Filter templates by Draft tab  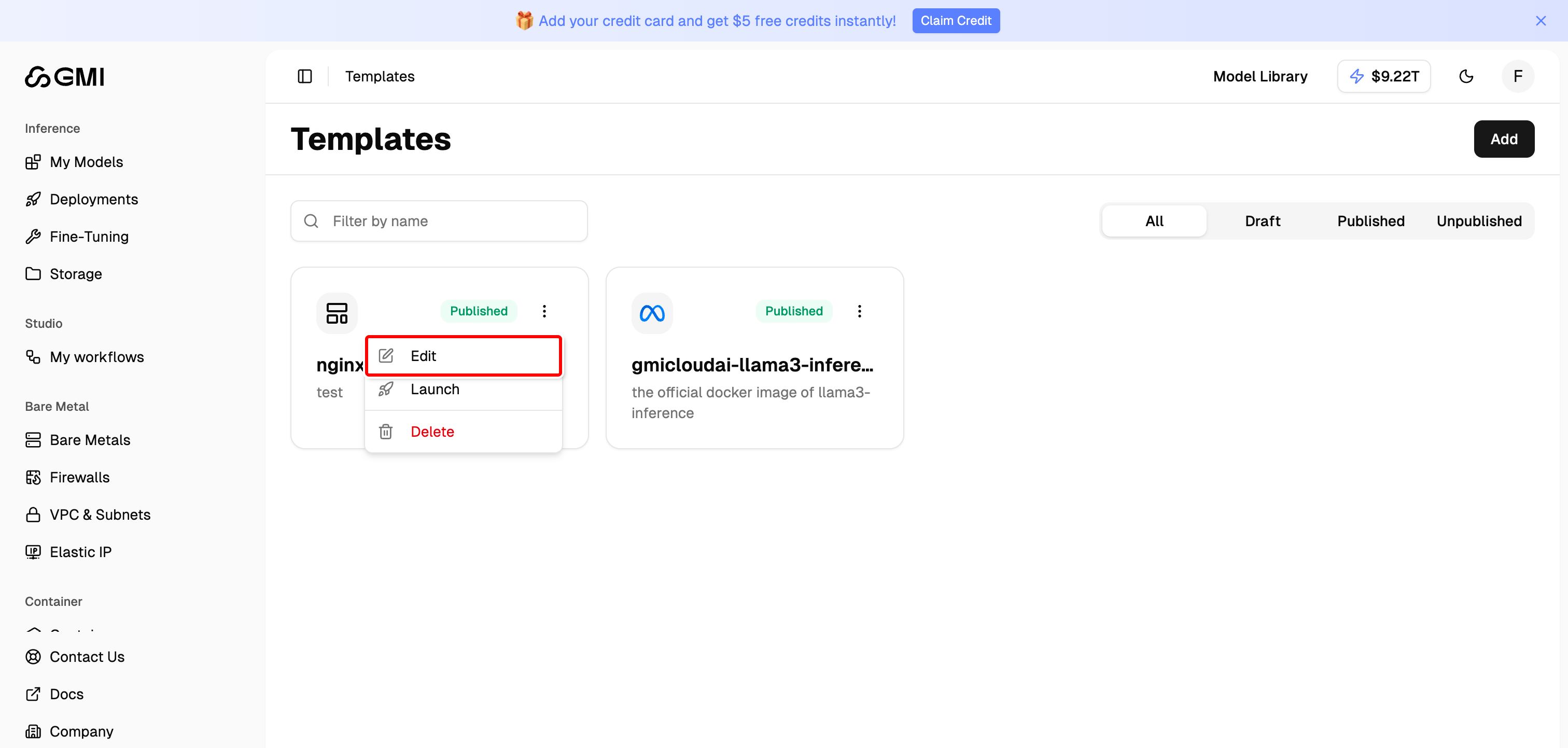1262,221
